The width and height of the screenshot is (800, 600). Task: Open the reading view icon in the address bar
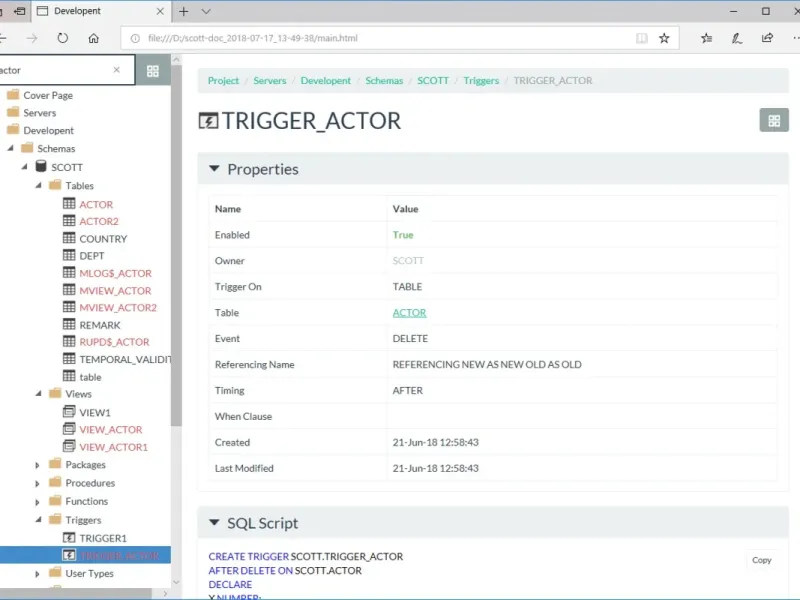point(642,38)
